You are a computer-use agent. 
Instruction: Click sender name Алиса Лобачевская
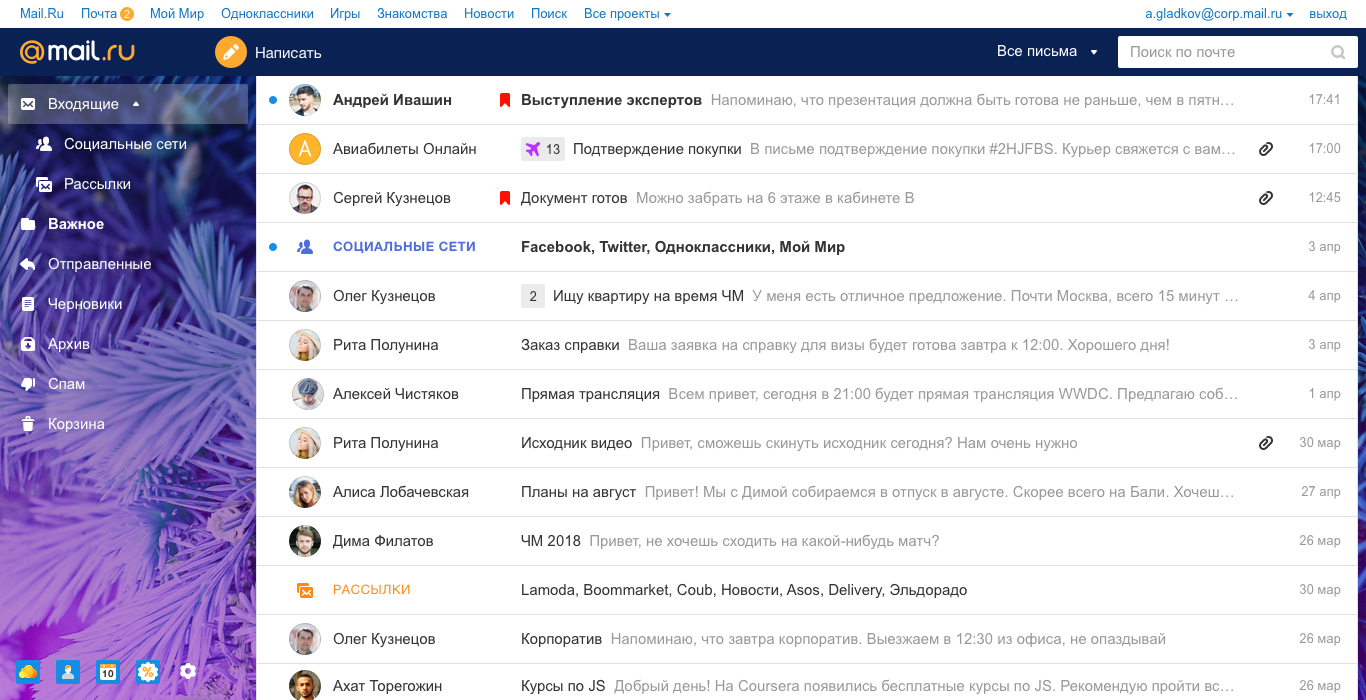[401, 492]
